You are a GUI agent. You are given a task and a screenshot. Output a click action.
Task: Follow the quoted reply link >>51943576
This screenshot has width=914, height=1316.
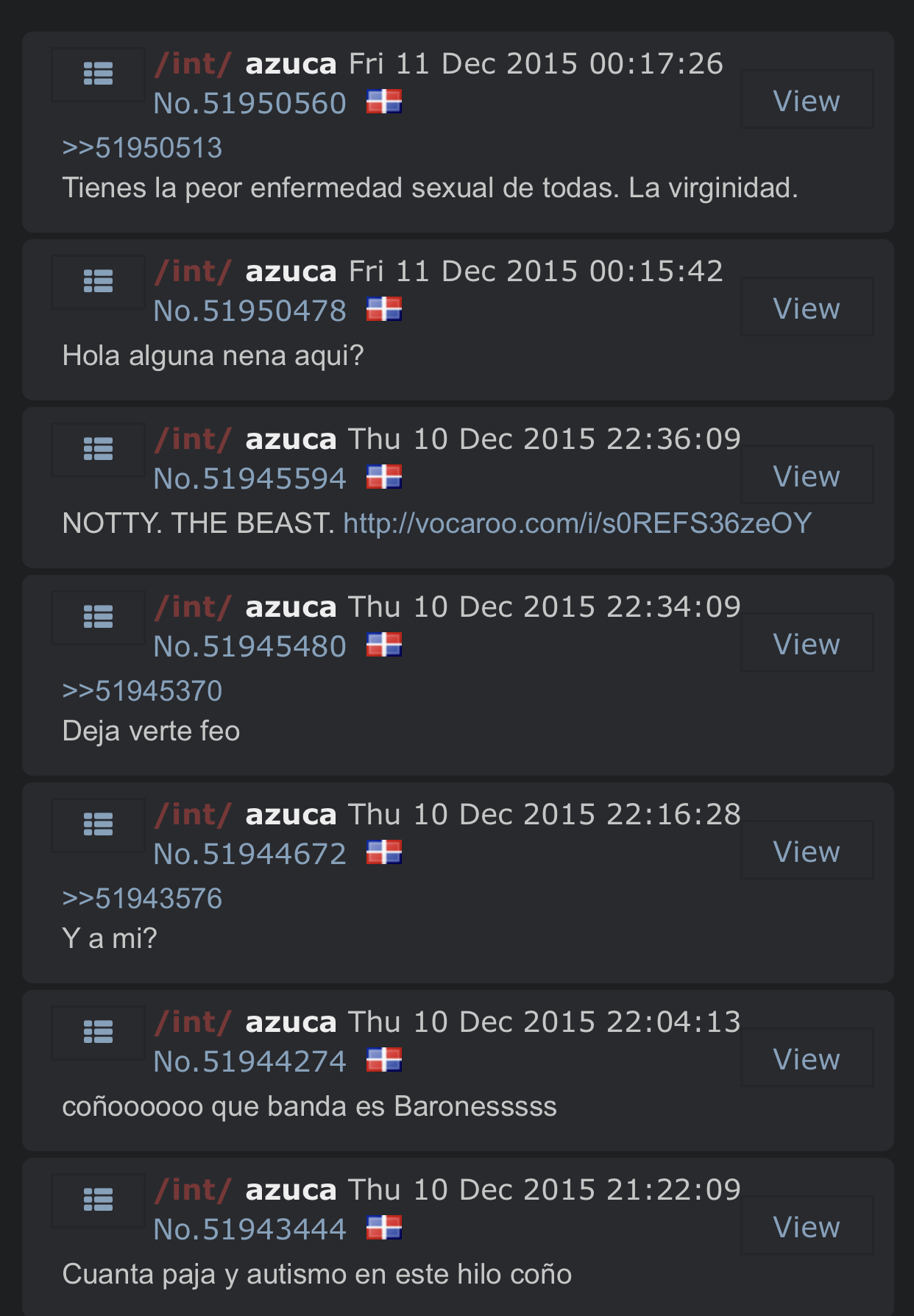[142, 899]
